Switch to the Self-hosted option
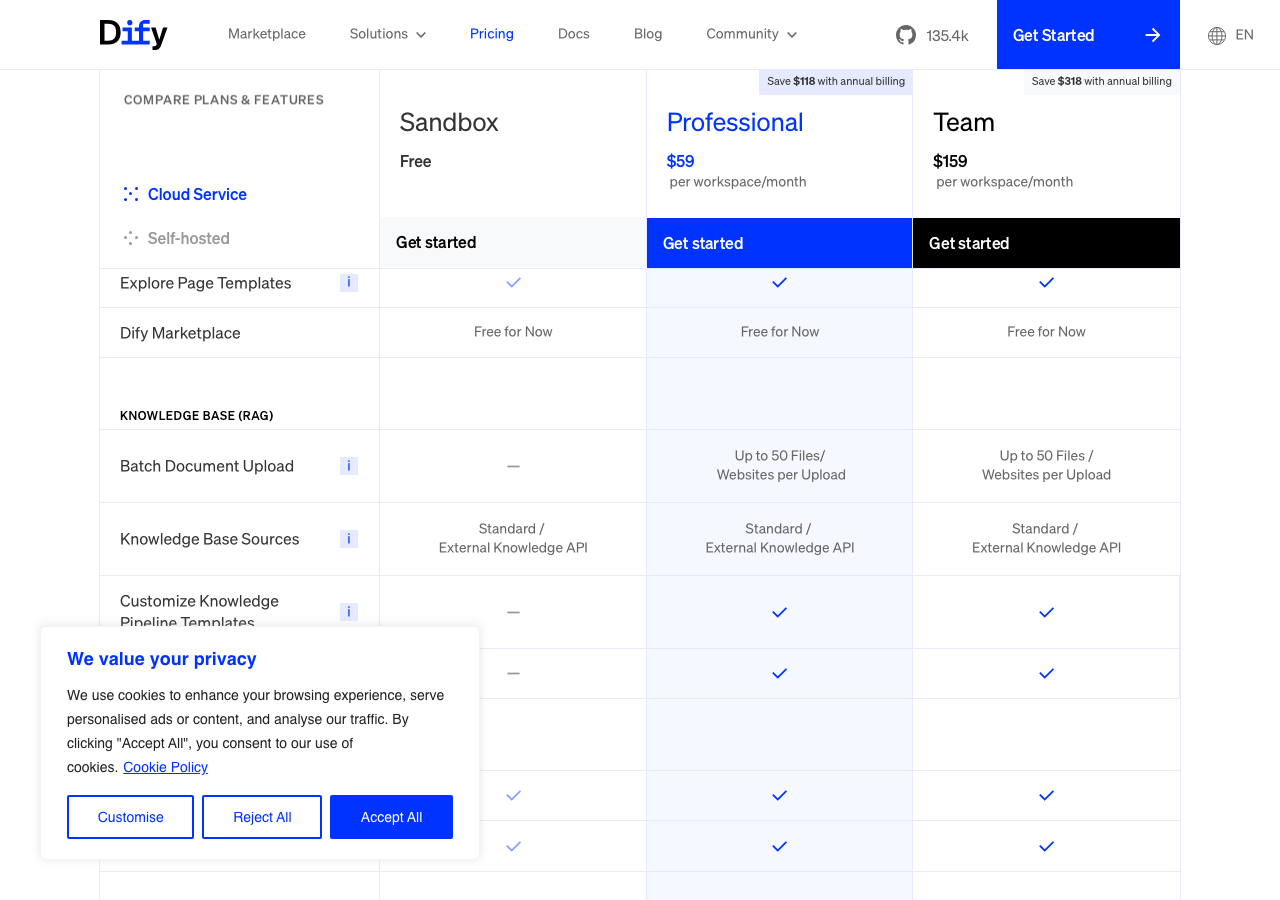 point(188,238)
